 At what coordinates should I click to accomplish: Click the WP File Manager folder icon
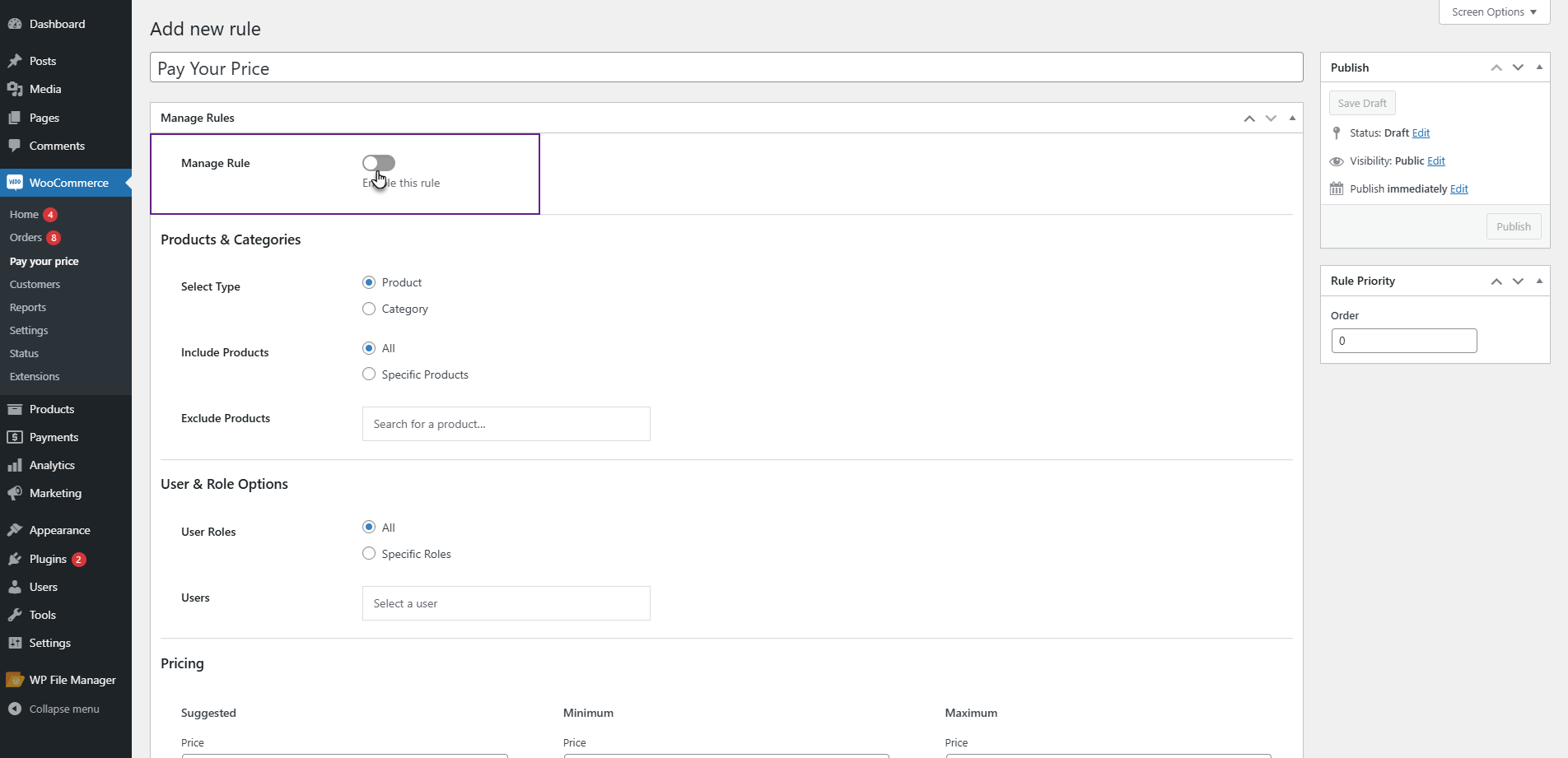(x=15, y=680)
